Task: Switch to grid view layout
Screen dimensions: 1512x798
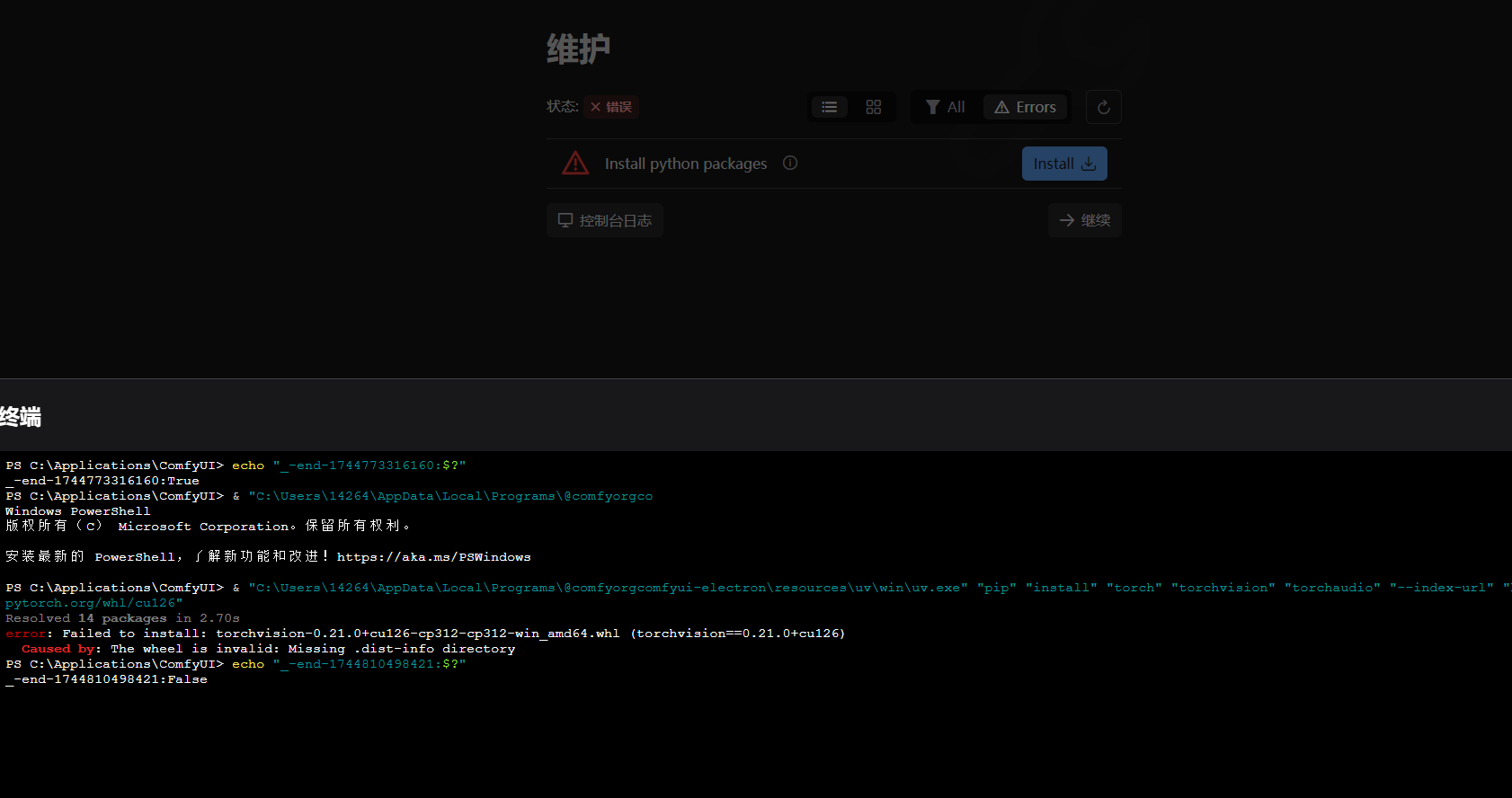Action: click(x=873, y=107)
